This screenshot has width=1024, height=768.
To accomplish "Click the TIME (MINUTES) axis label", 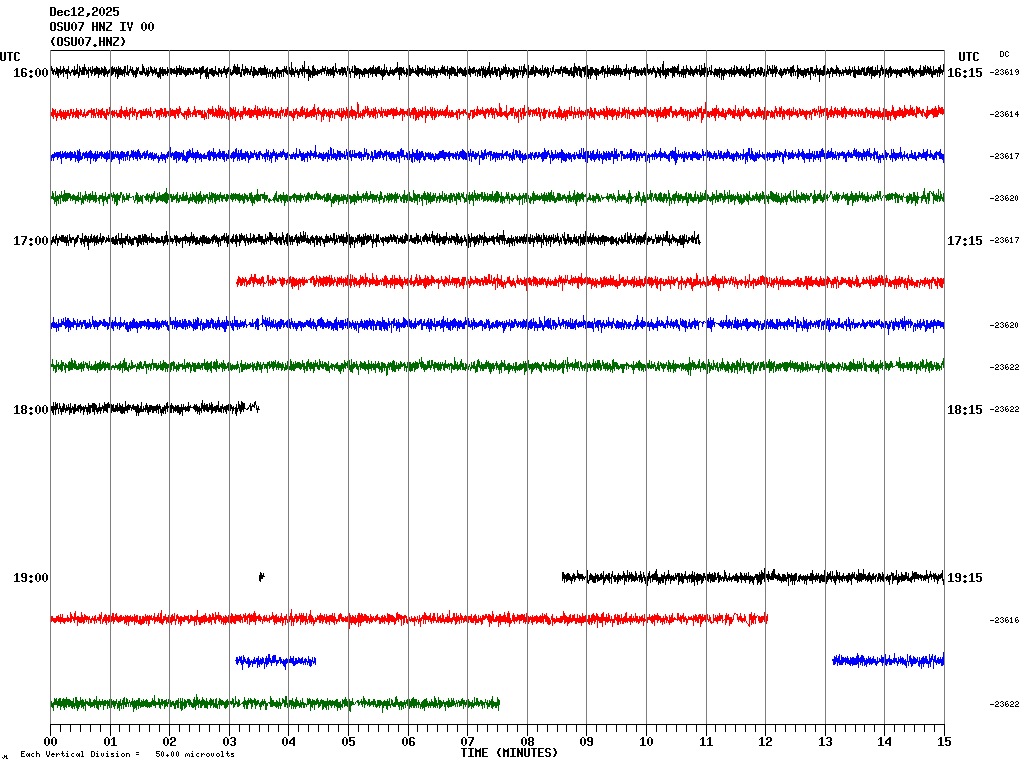I will [x=509, y=753].
